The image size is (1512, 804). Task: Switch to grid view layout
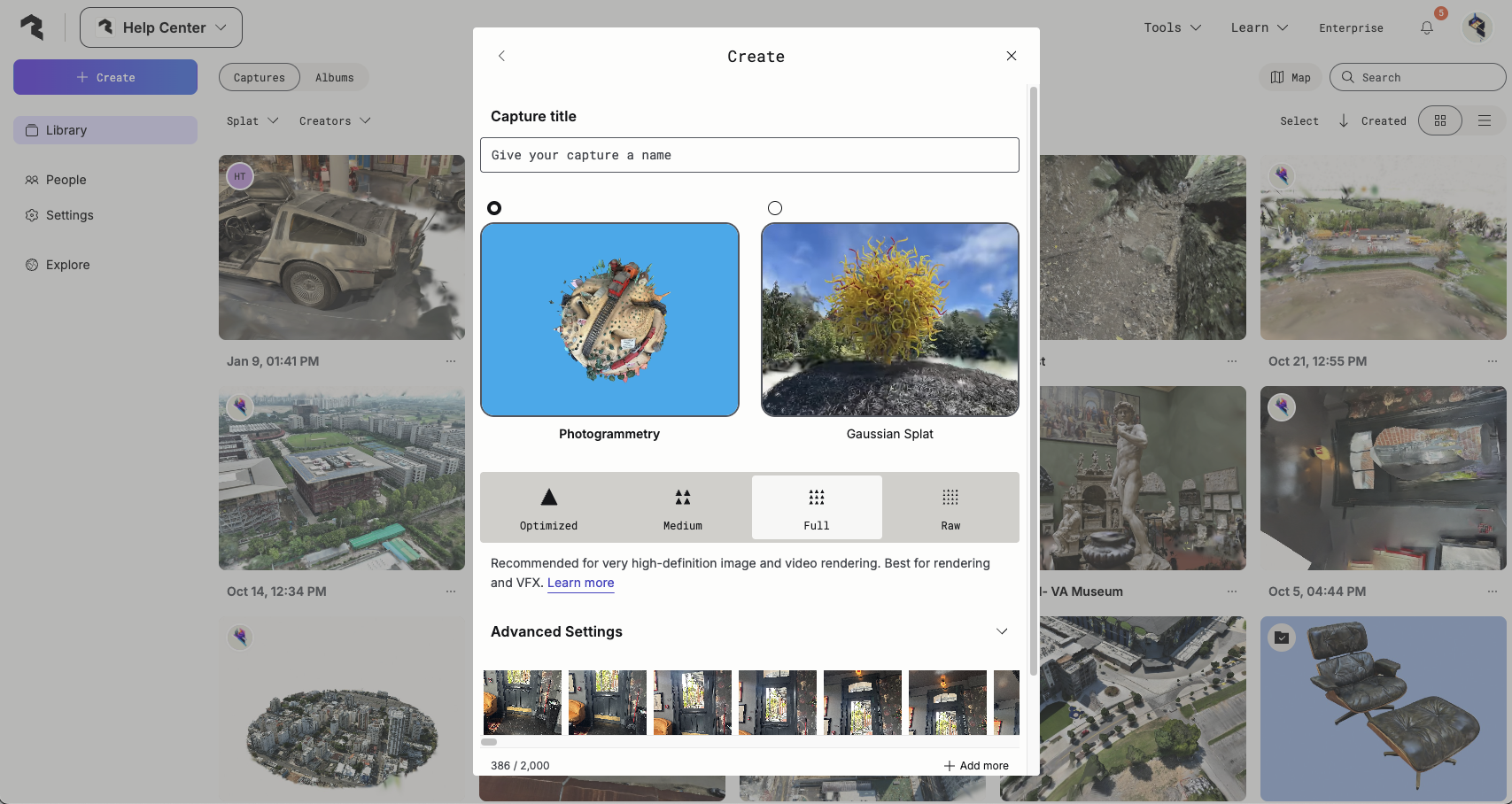1440,120
